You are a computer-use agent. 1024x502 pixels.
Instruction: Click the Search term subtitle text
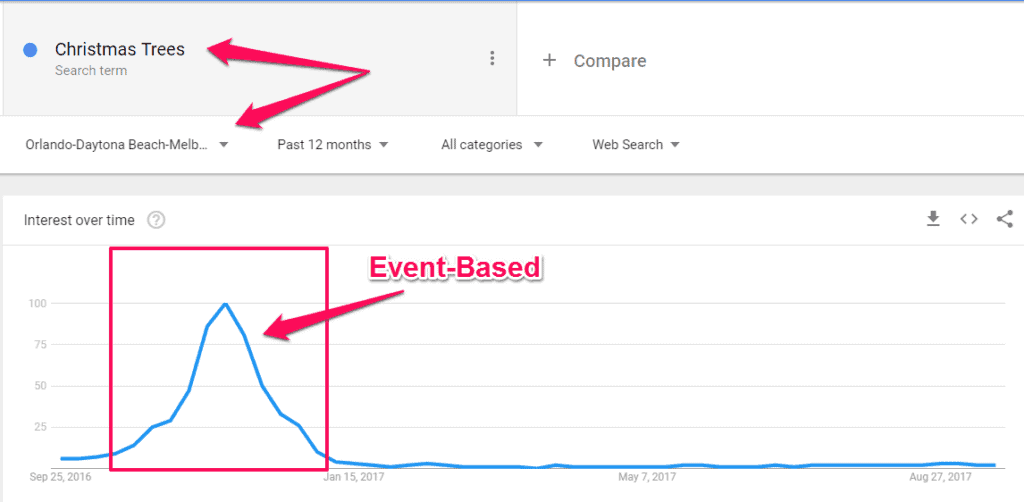(91, 71)
